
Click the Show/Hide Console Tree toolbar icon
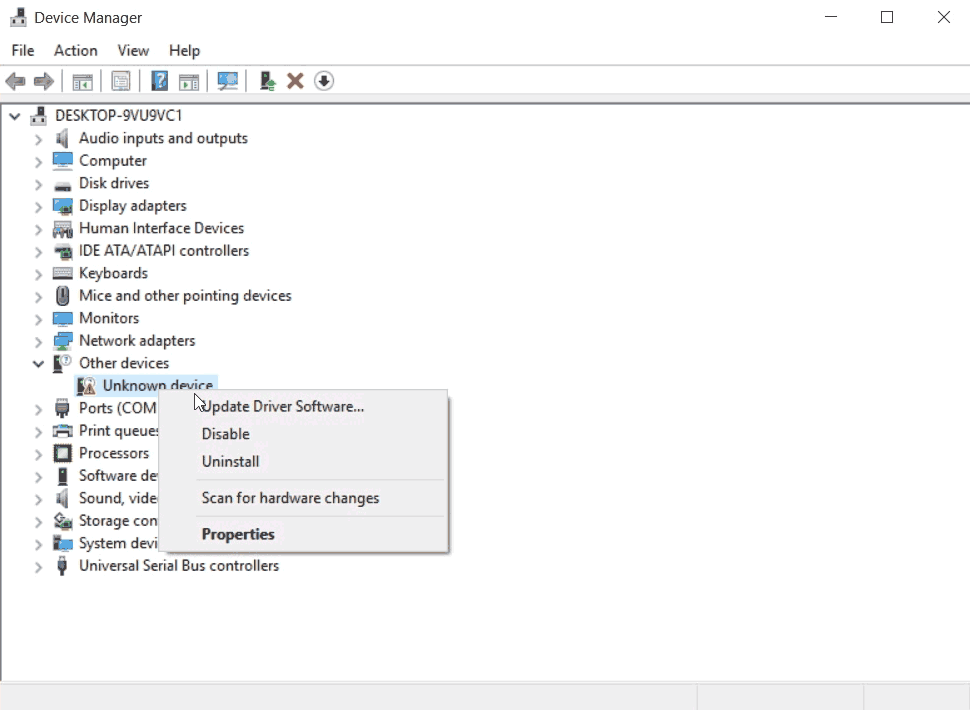coord(82,81)
